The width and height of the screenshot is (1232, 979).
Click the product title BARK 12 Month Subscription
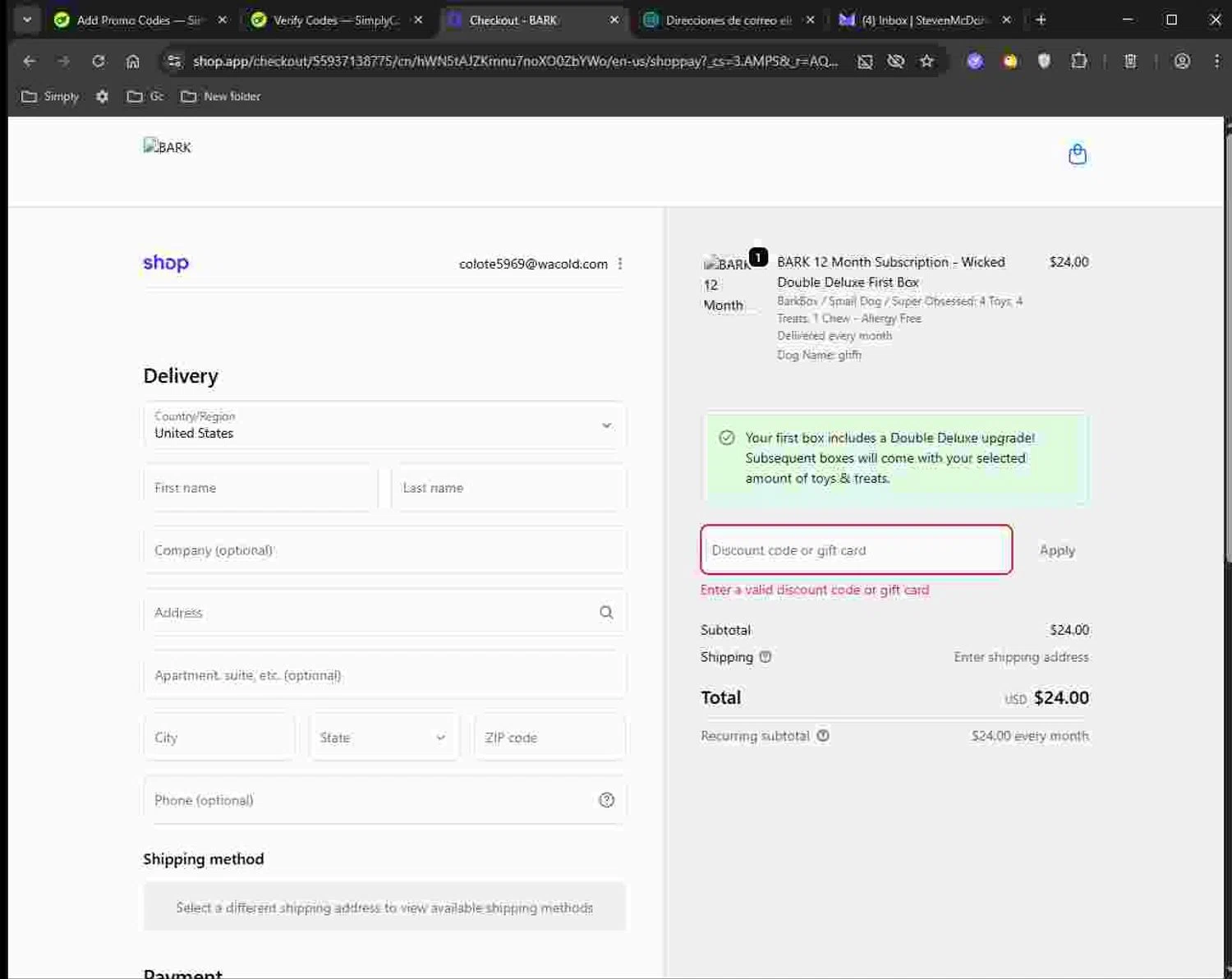click(891, 272)
